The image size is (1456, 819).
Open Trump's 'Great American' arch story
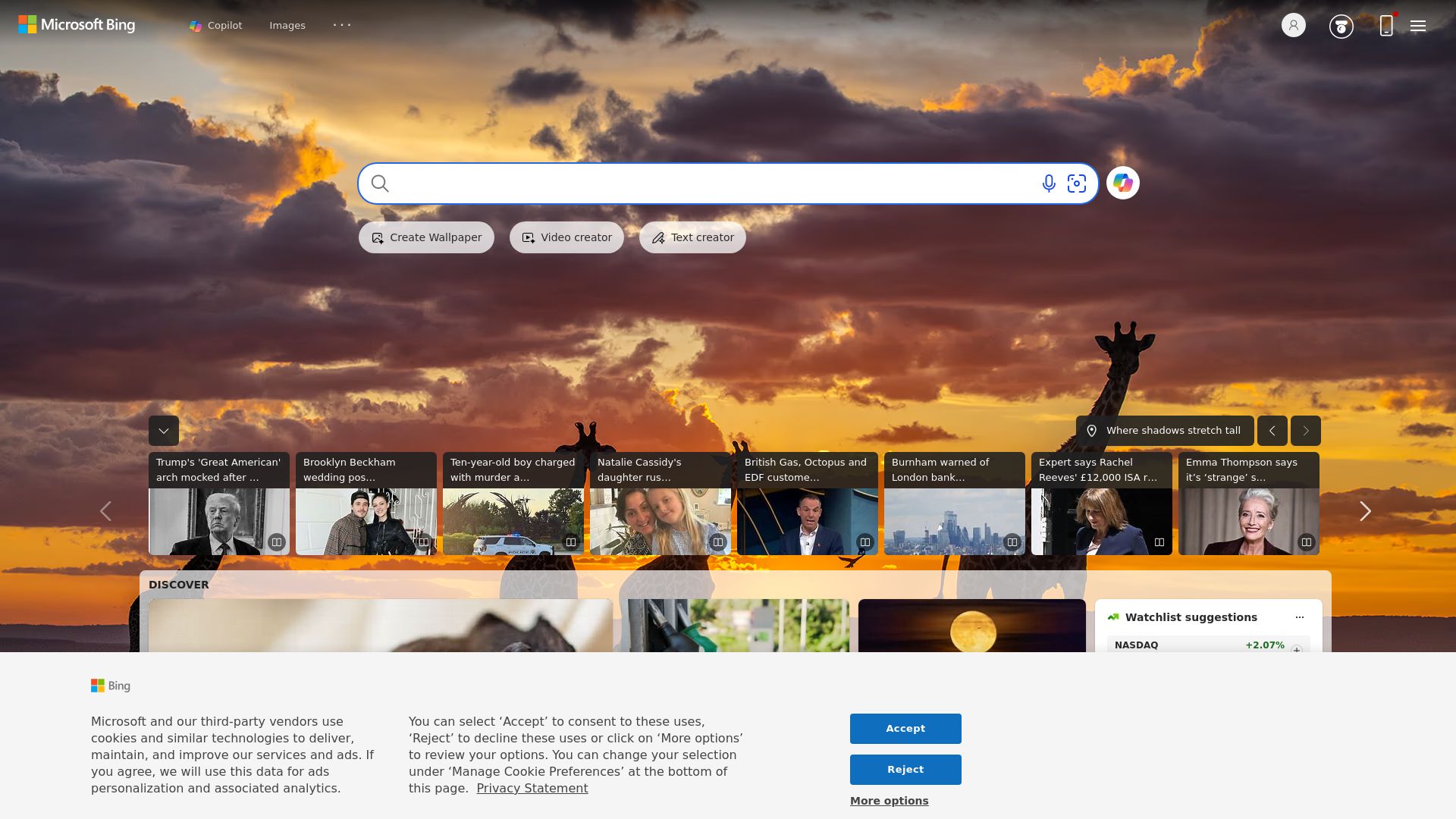click(x=219, y=504)
